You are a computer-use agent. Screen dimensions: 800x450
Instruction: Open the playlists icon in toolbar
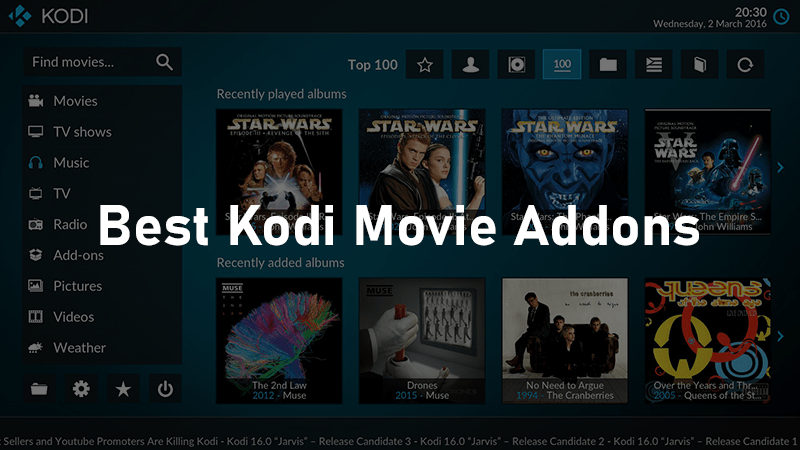point(654,64)
